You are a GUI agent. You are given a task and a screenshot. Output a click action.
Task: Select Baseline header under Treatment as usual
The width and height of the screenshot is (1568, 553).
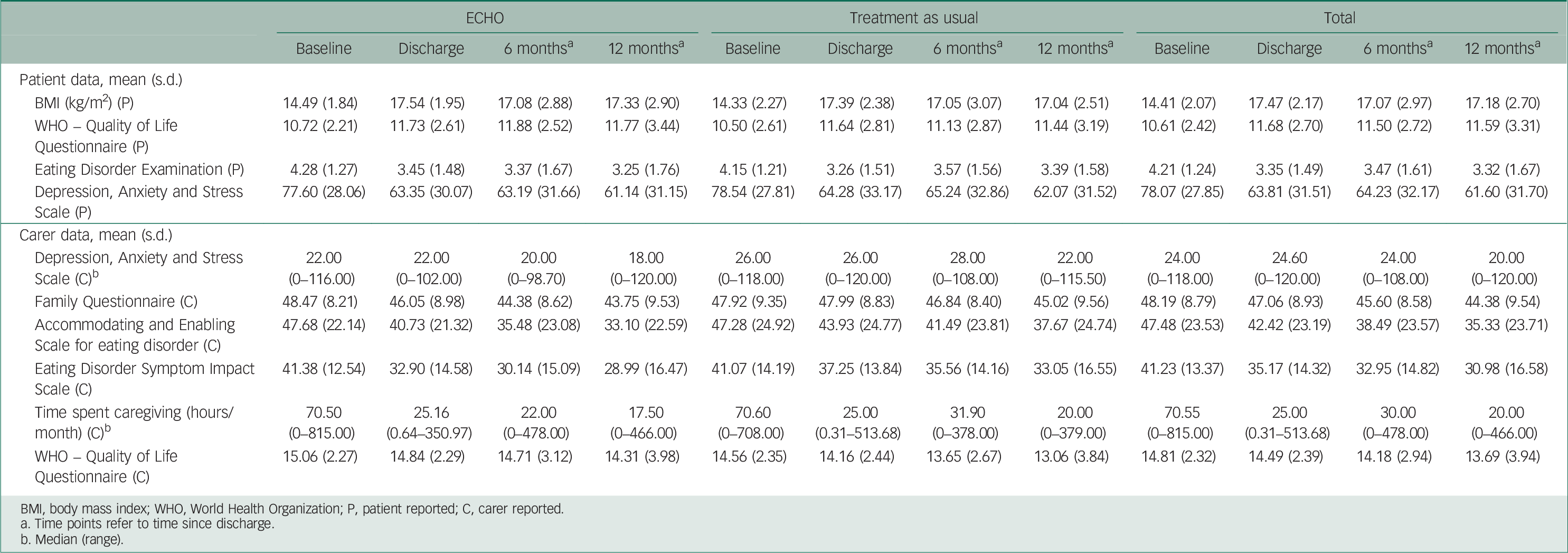click(752, 49)
